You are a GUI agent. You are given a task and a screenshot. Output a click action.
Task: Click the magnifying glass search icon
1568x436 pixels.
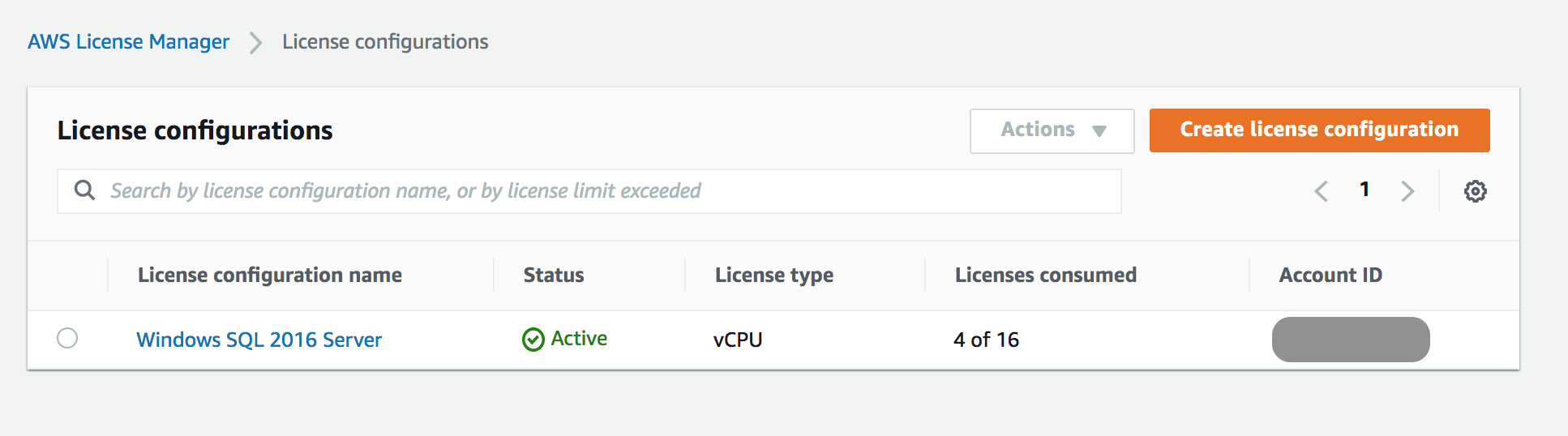(x=84, y=190)
